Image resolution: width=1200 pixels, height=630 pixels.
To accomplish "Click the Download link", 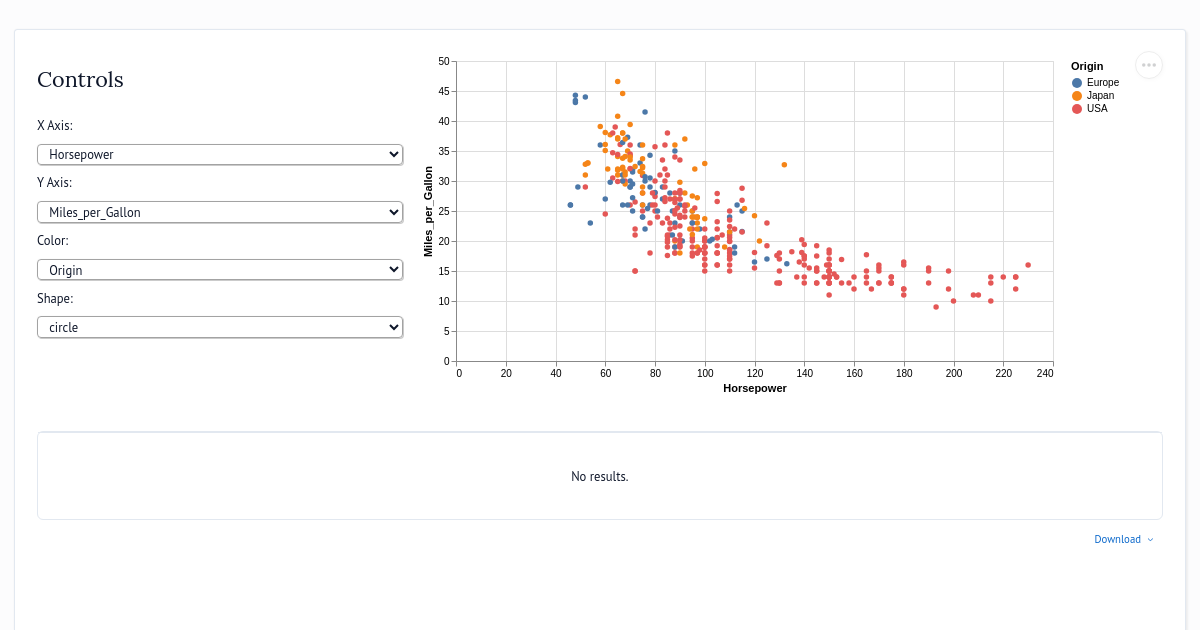I will pos(1117,539).
